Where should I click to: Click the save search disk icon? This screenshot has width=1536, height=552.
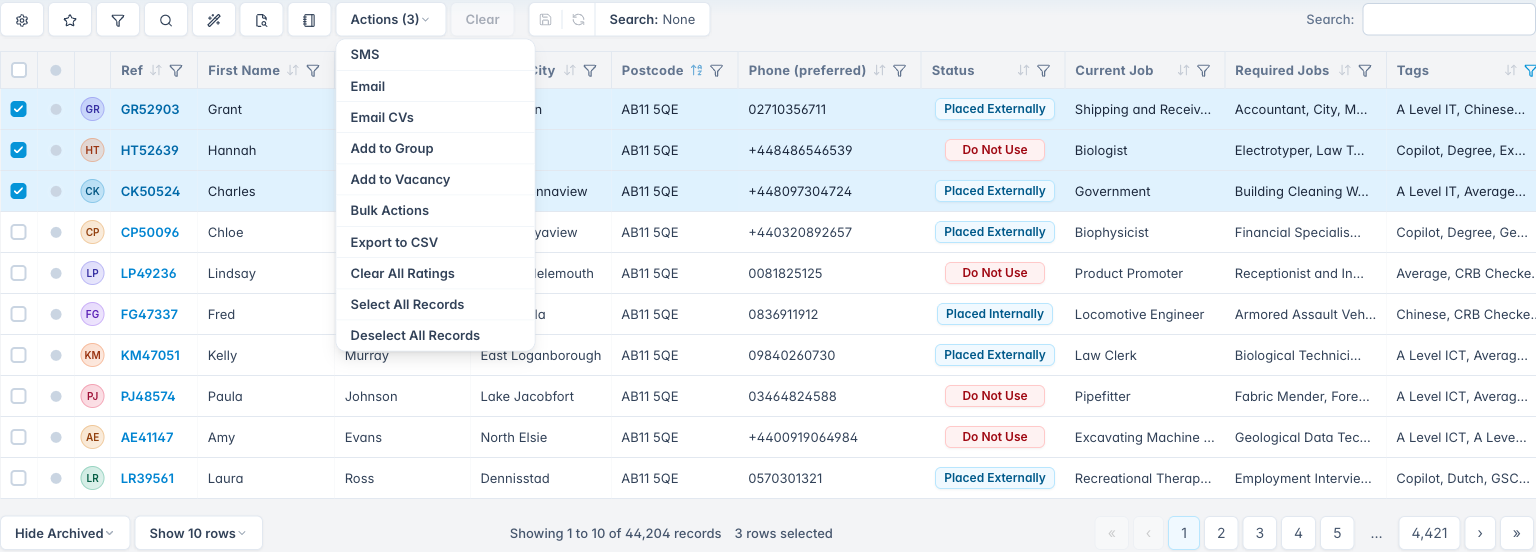545,20
